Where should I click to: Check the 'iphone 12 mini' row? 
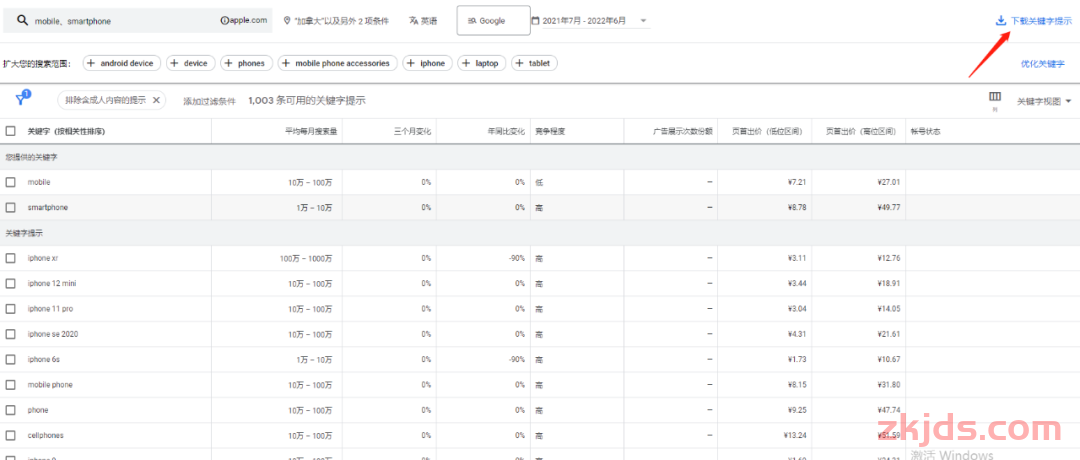(10, 283)
